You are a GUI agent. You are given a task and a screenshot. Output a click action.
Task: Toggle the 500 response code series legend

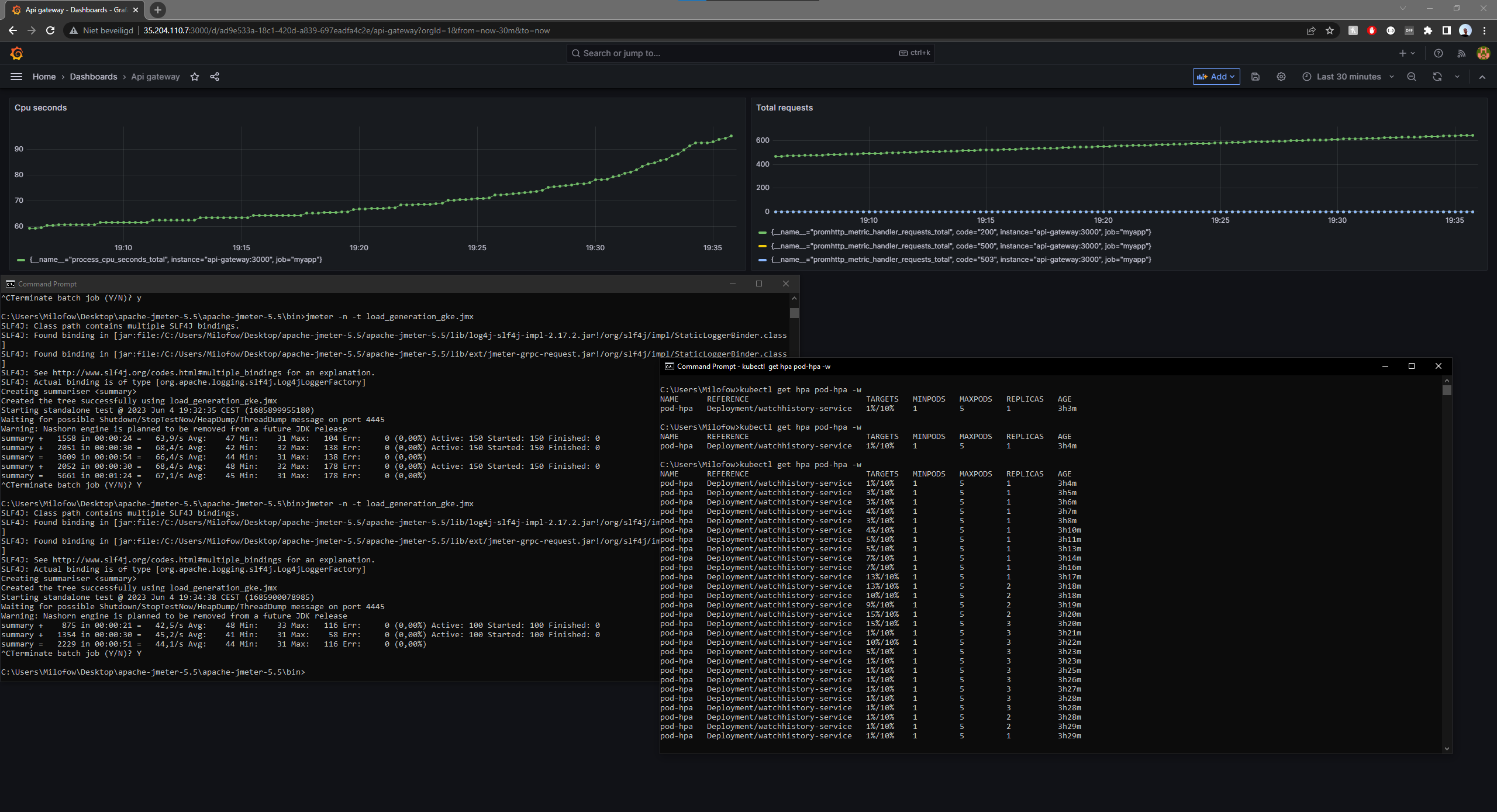[959, 246]
